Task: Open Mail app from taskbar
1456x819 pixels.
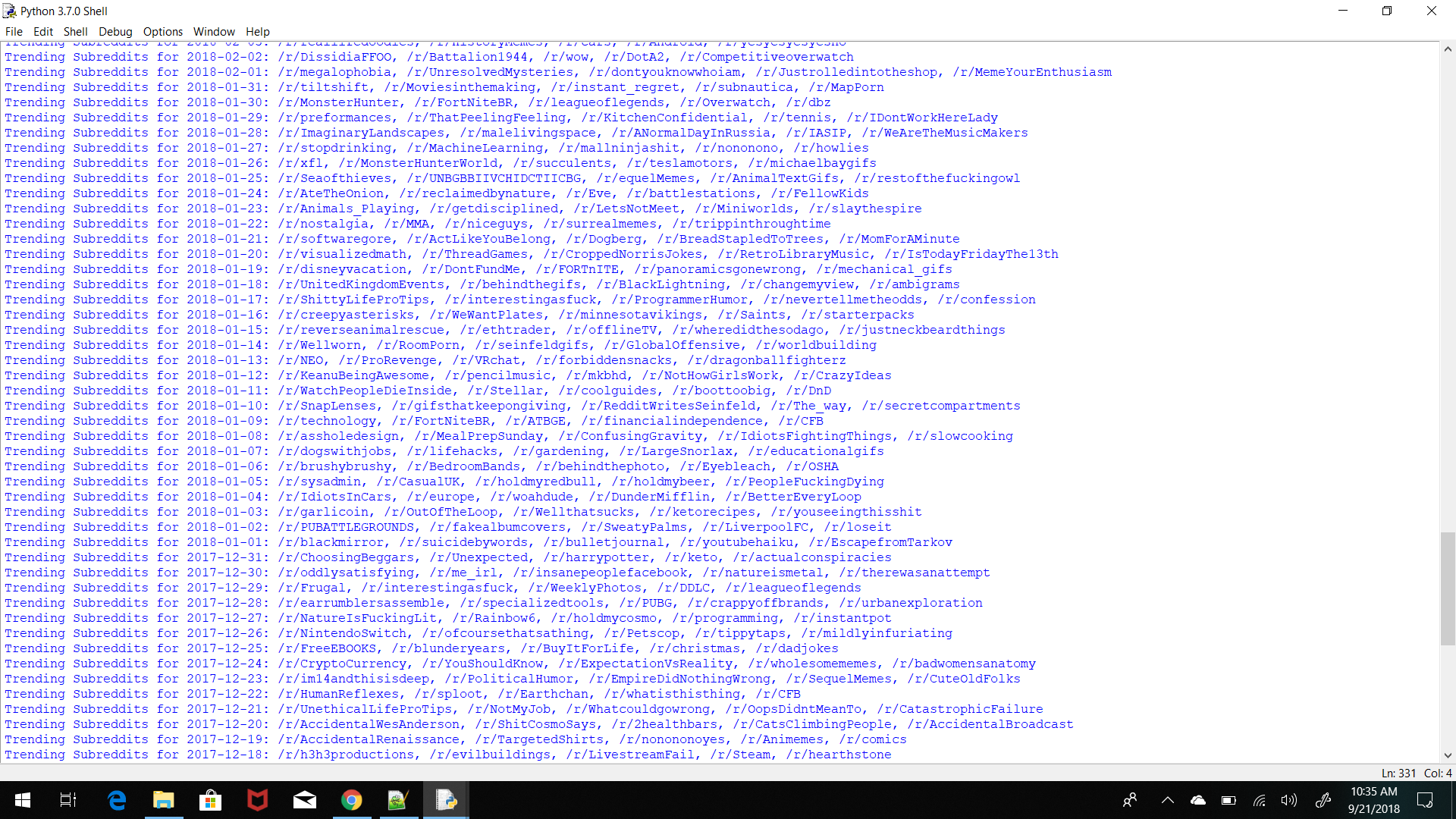Action: (x=305, y=800)
